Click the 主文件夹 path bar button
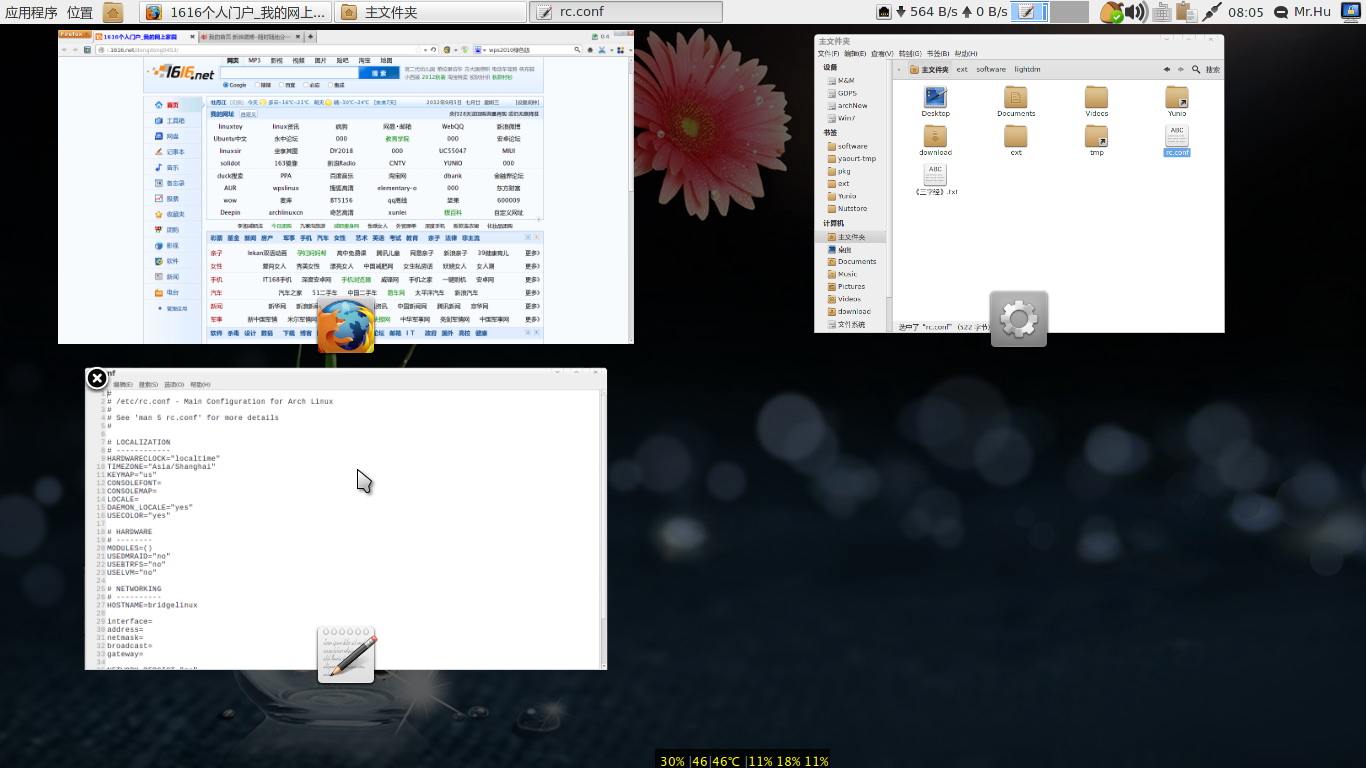Image resolution: width=1366 pixels, height=768 pixels. 929,70
